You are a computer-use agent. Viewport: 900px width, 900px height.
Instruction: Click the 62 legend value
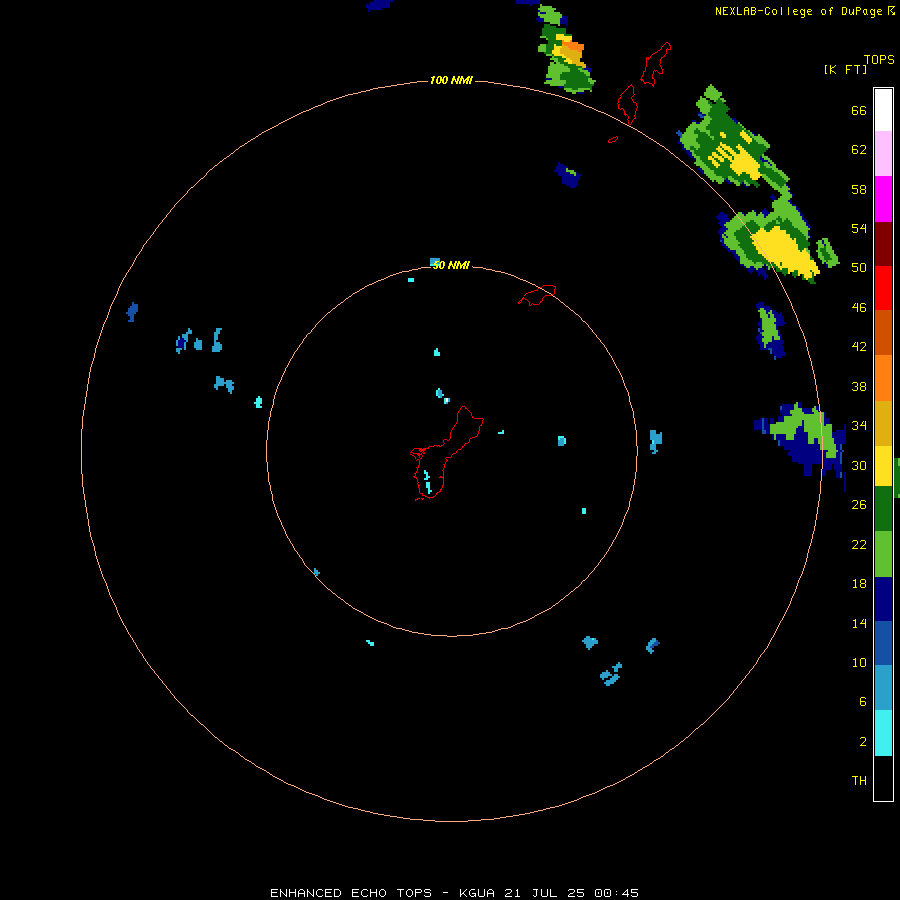859,150
